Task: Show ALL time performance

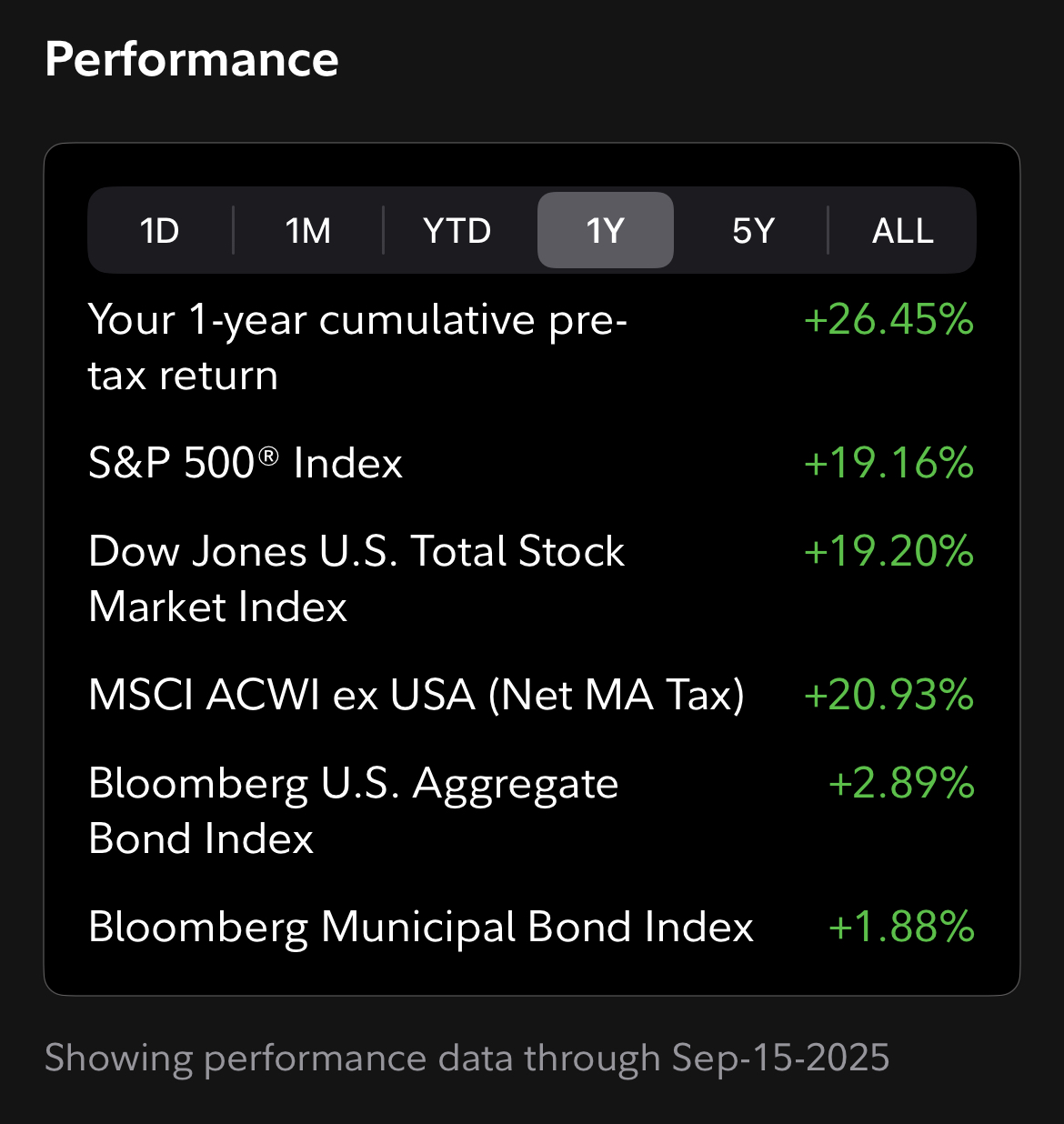Action: [902, 231]
